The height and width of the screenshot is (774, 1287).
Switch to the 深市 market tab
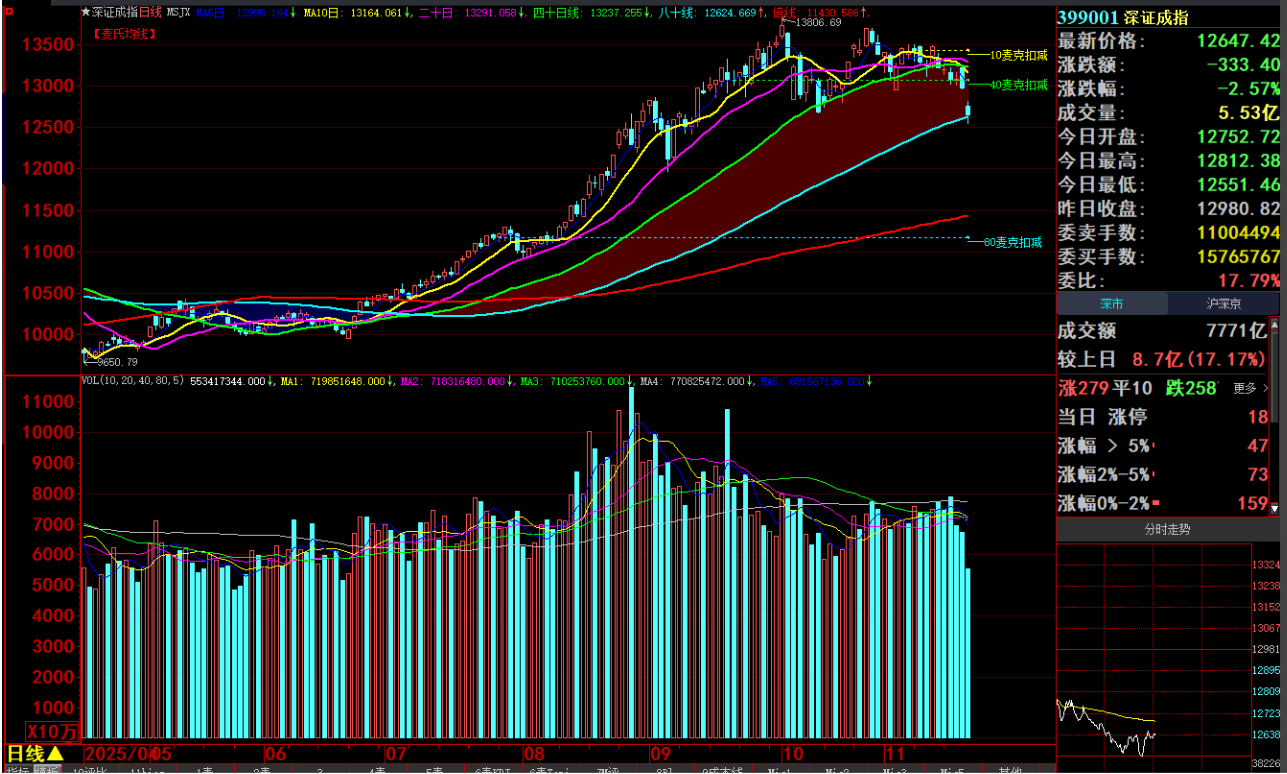(x=1111, y=304)
